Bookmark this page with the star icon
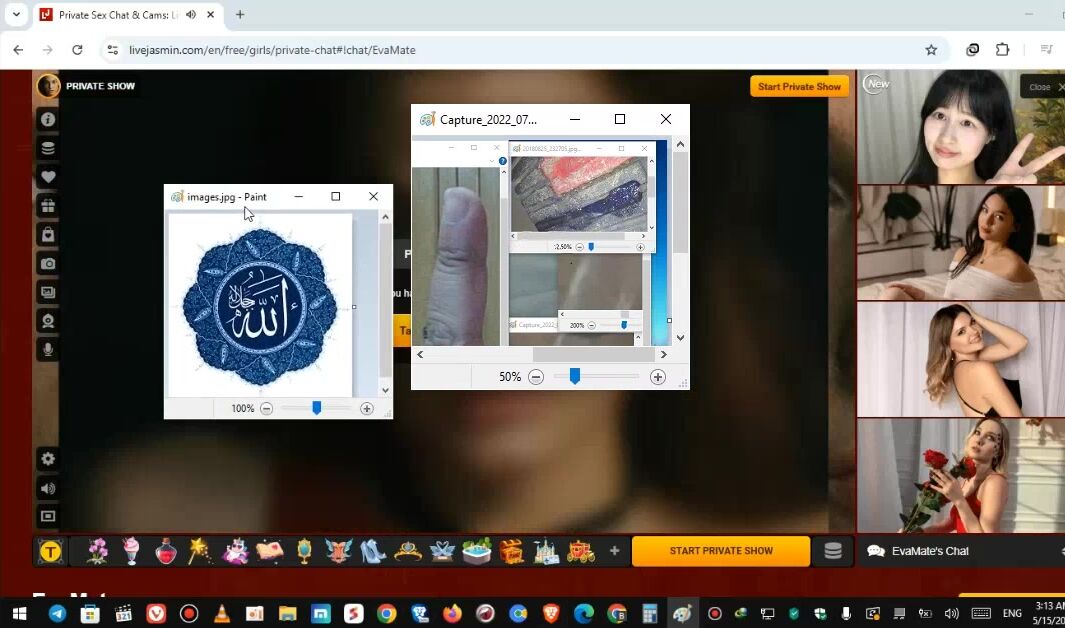The width and height of the screenshot is (1065, 628). [931, 50]
